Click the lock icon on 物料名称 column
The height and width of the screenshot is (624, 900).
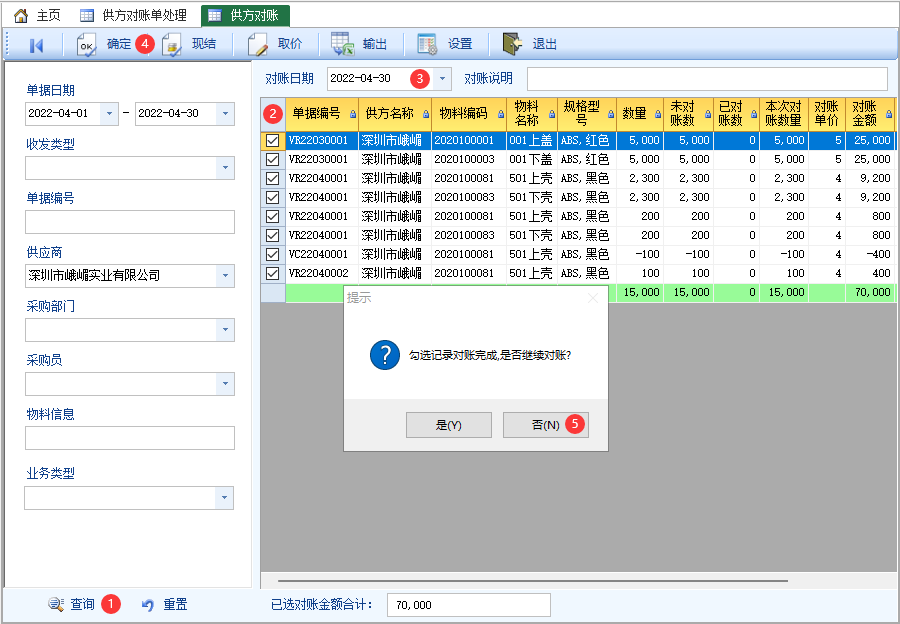coord(552,114)
